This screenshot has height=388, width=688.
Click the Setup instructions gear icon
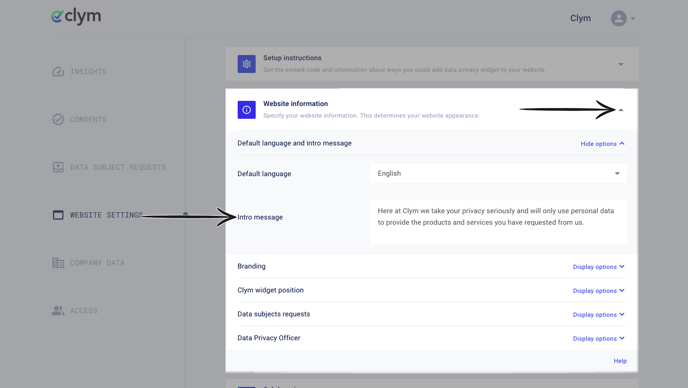[x=247, y=64]
